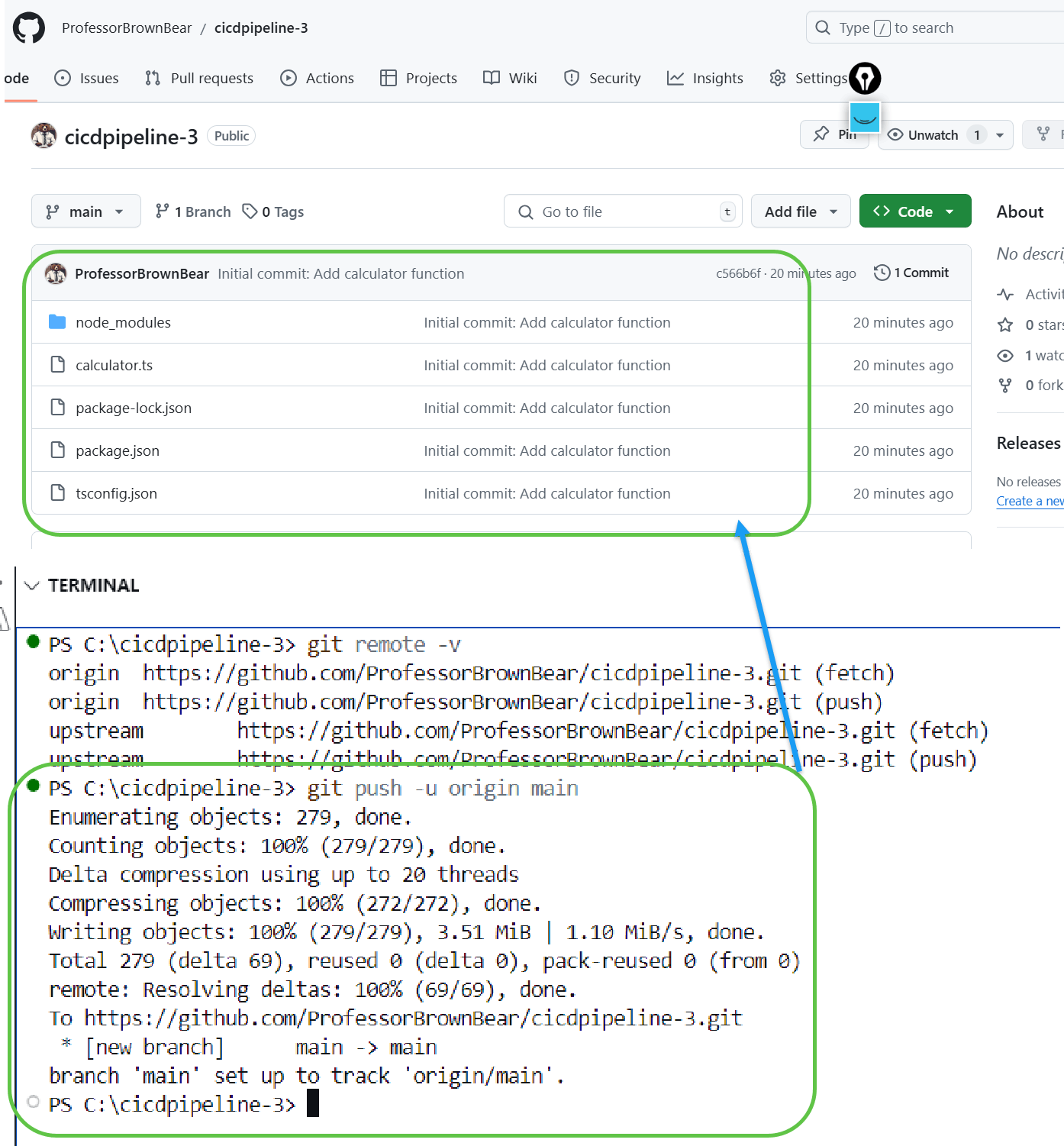The height and width of the screenshot is (1146, 1064).
Task: Click the calculator.ts file icon
Action: tap(57, 365)
